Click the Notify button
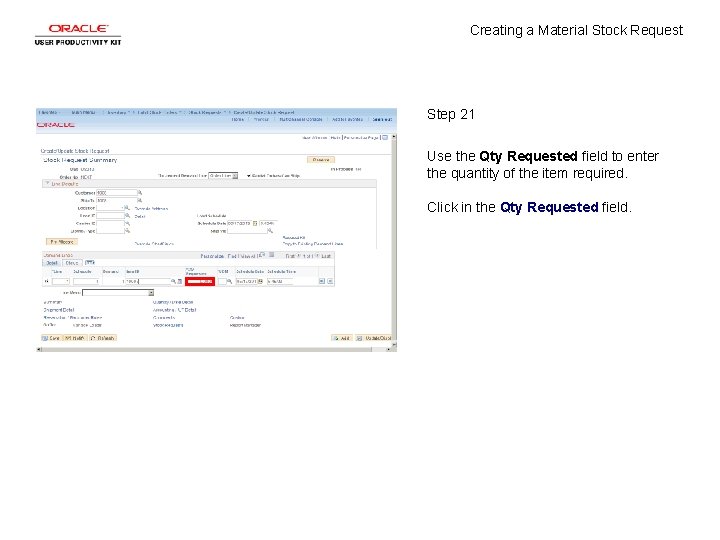This screenshot has width=720, height=540. (x=74, y=338)
